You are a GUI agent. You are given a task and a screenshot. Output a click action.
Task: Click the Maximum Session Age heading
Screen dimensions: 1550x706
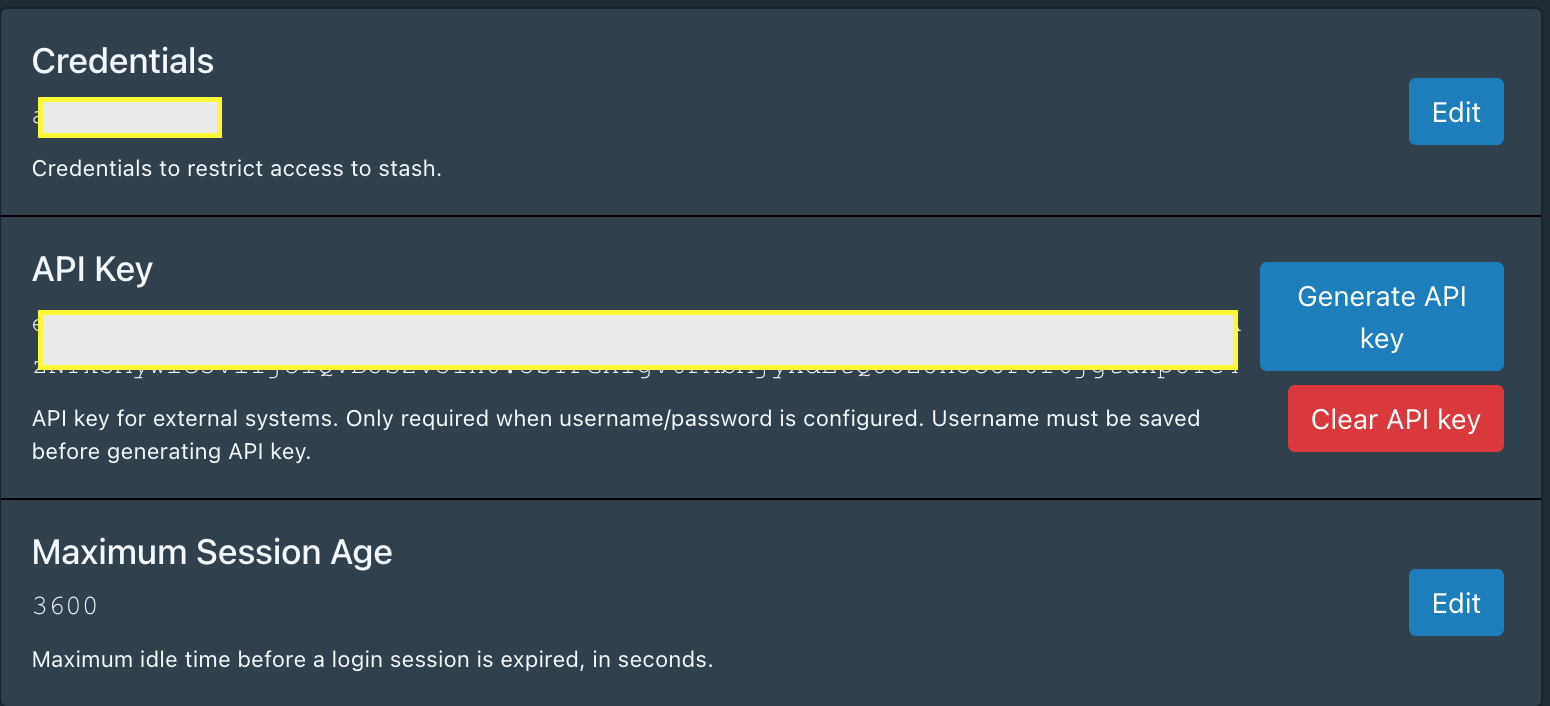[212, 551]
